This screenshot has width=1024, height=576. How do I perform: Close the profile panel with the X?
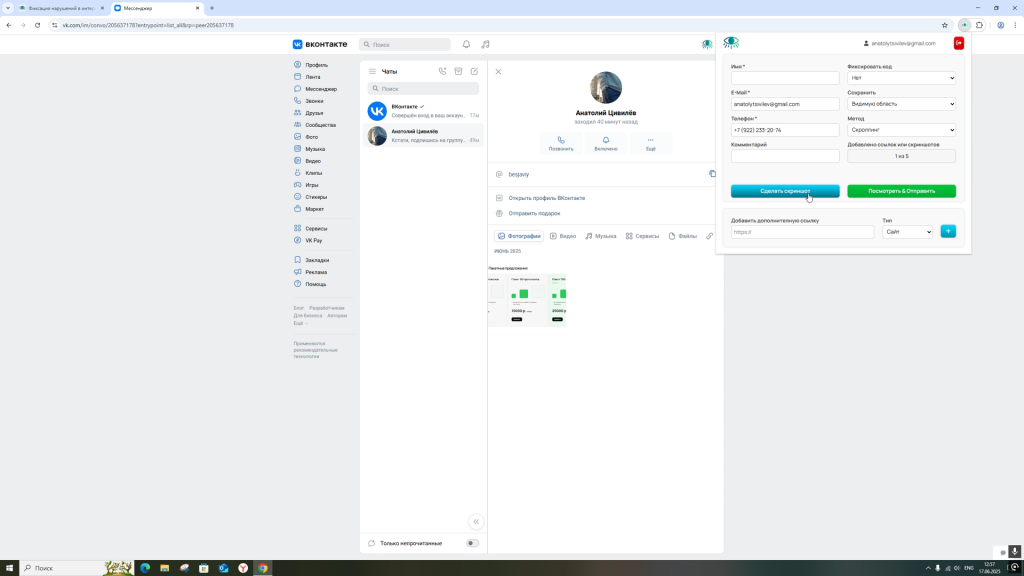(x=498, y=72)
